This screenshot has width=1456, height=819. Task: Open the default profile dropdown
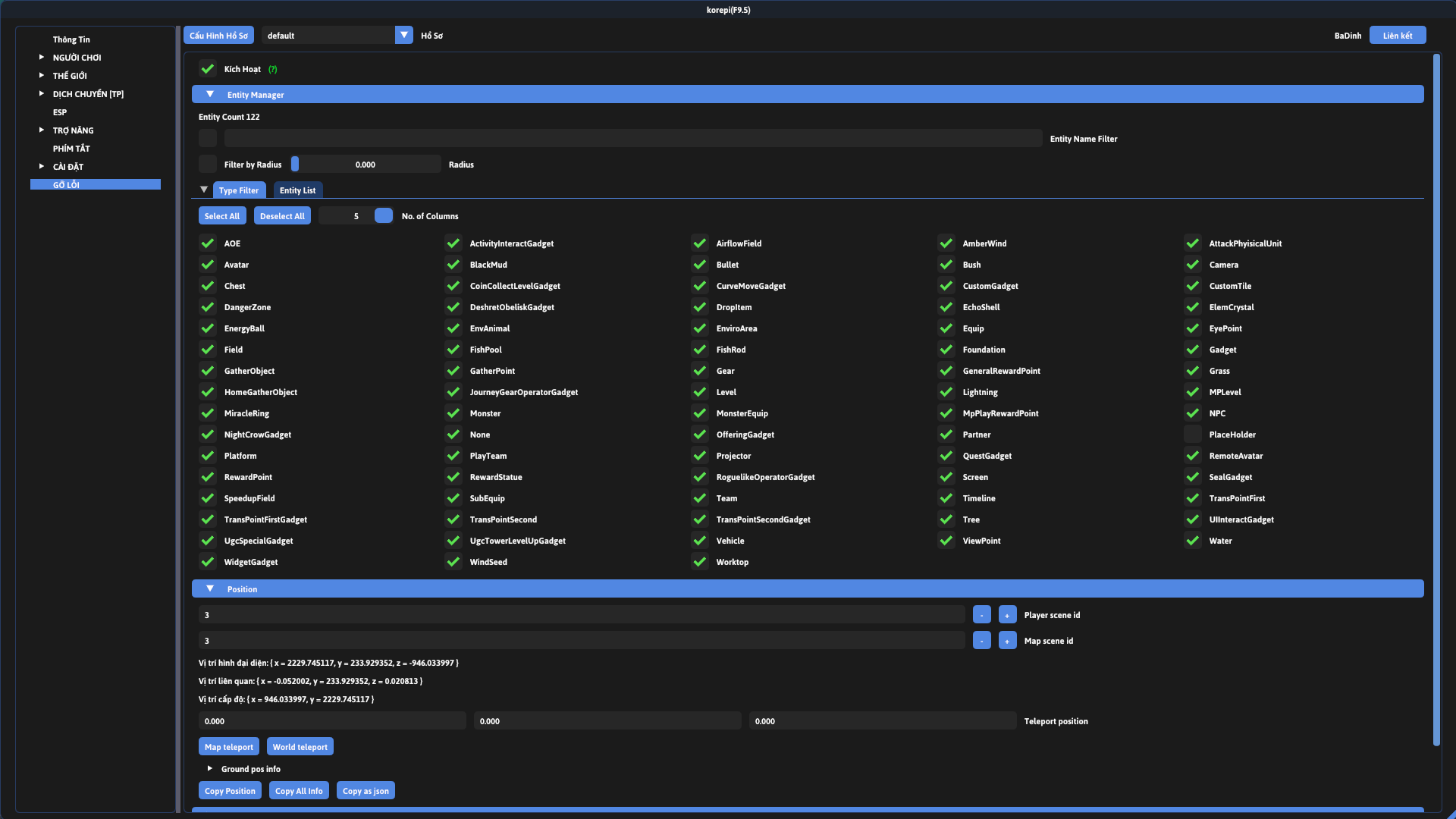pyautogui.click(x=404, y=35)
